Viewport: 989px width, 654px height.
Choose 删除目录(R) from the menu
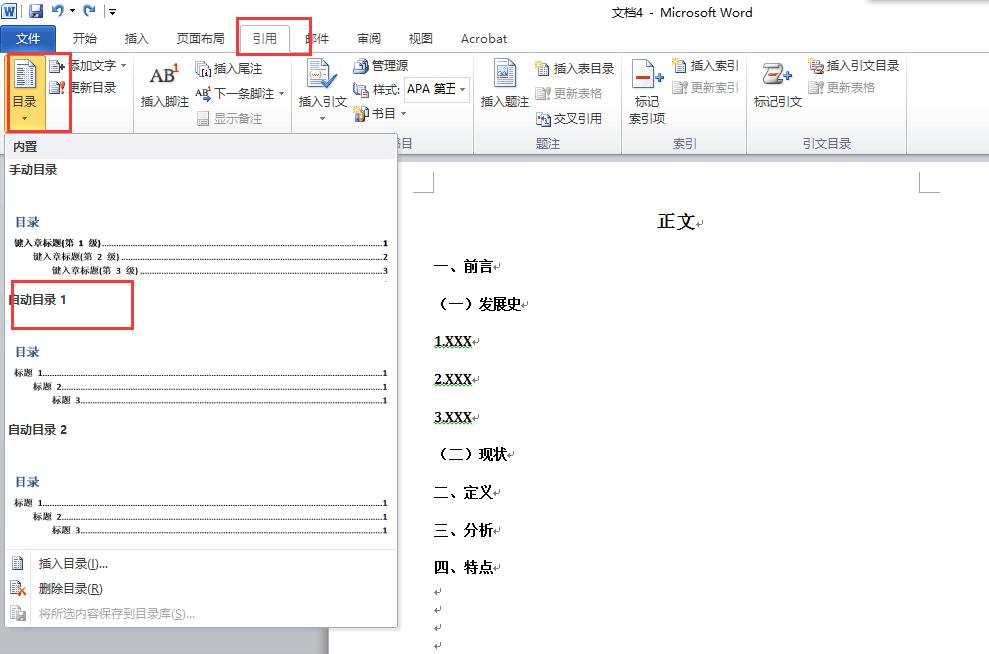[201, 588]
